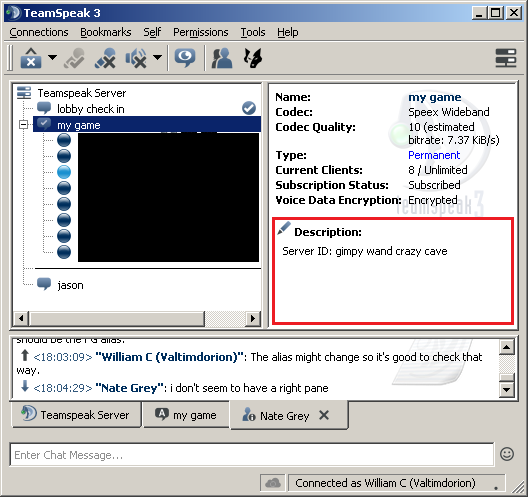
Task: Select the lobby check in channel
Action: point(91,109)
